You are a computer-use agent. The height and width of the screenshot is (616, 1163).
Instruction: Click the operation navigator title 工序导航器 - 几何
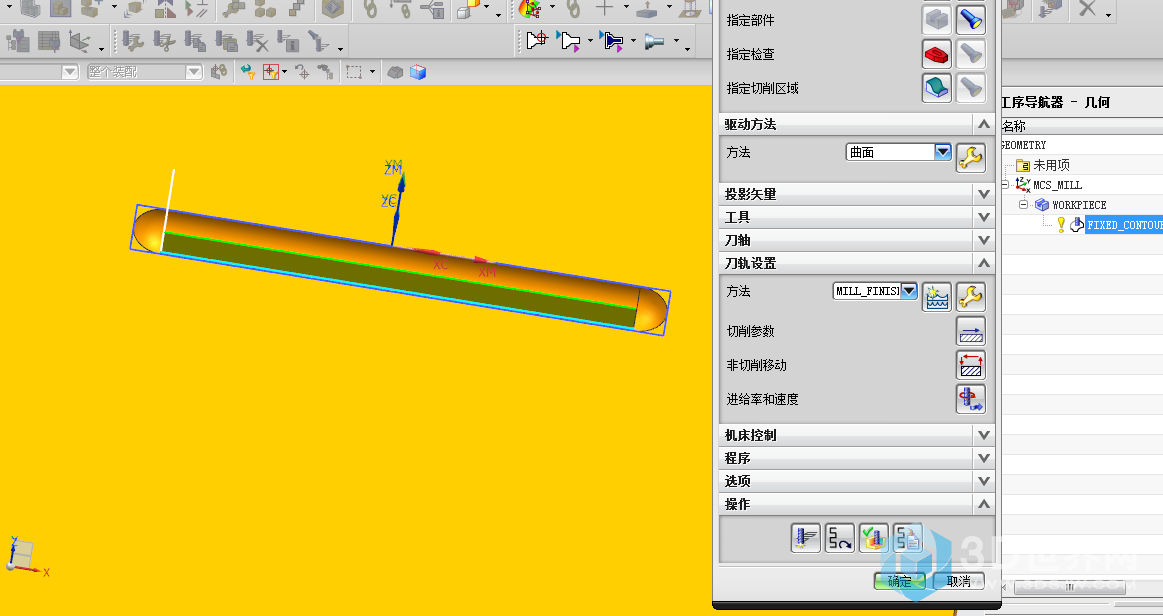coord(1055,102)
